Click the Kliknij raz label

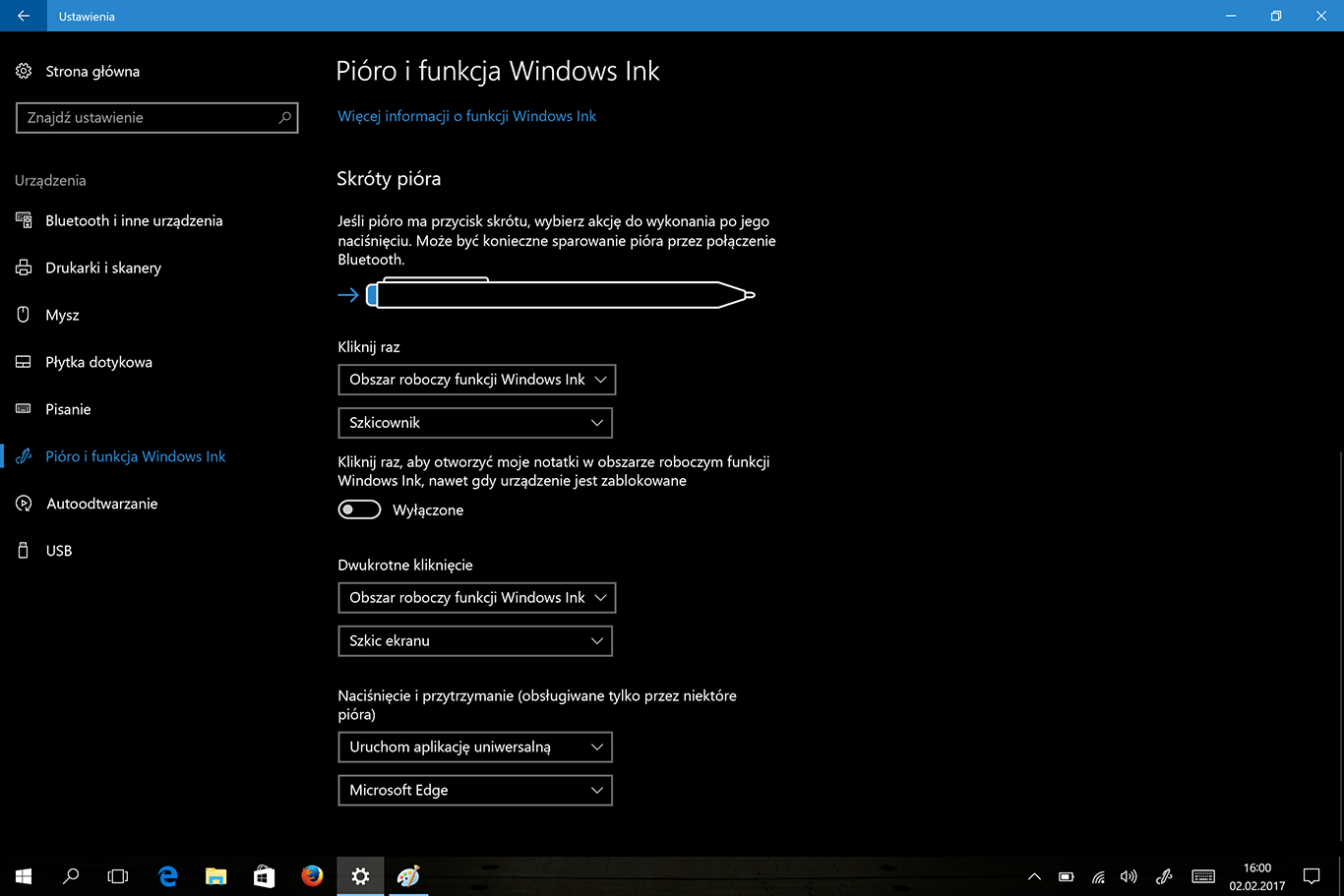click(x=369, y=347)
